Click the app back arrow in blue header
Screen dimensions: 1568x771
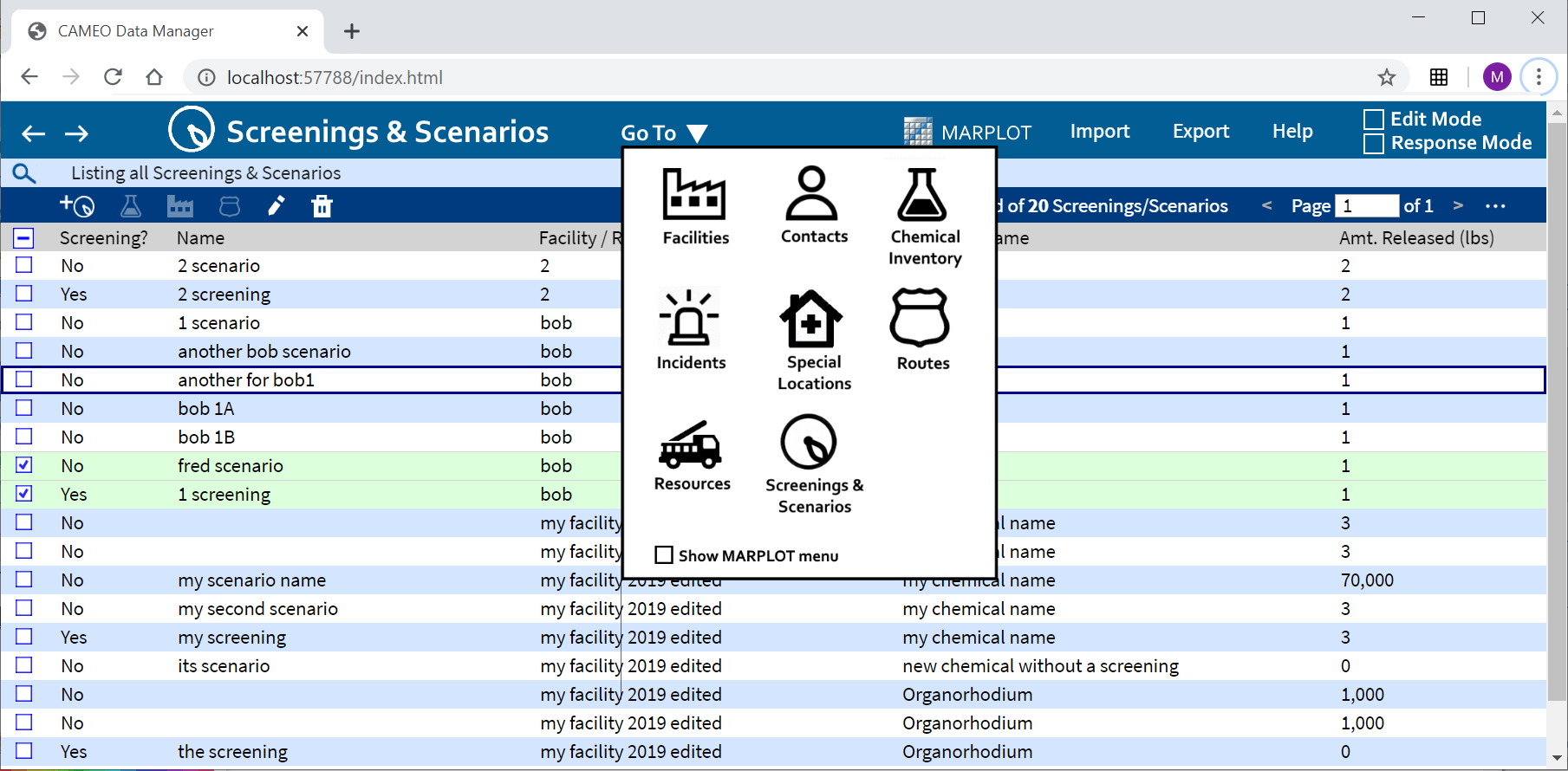point(33,133)
